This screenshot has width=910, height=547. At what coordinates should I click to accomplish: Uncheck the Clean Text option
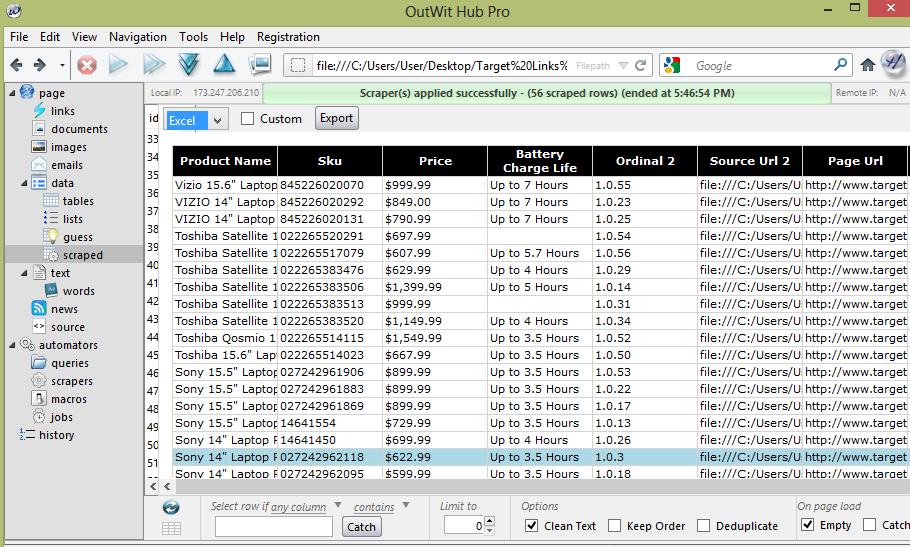click(531, 526)
